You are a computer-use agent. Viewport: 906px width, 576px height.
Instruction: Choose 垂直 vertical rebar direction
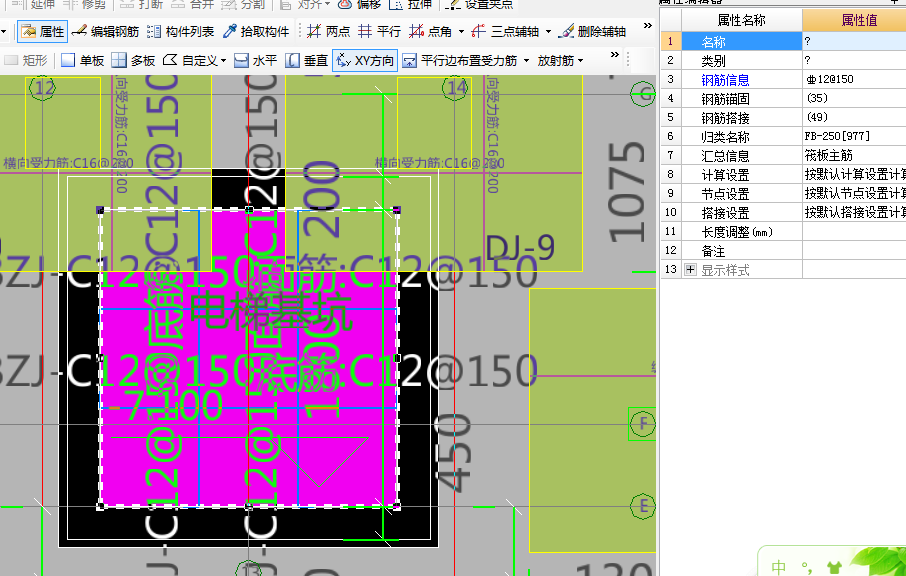click(x=307, y=61)
